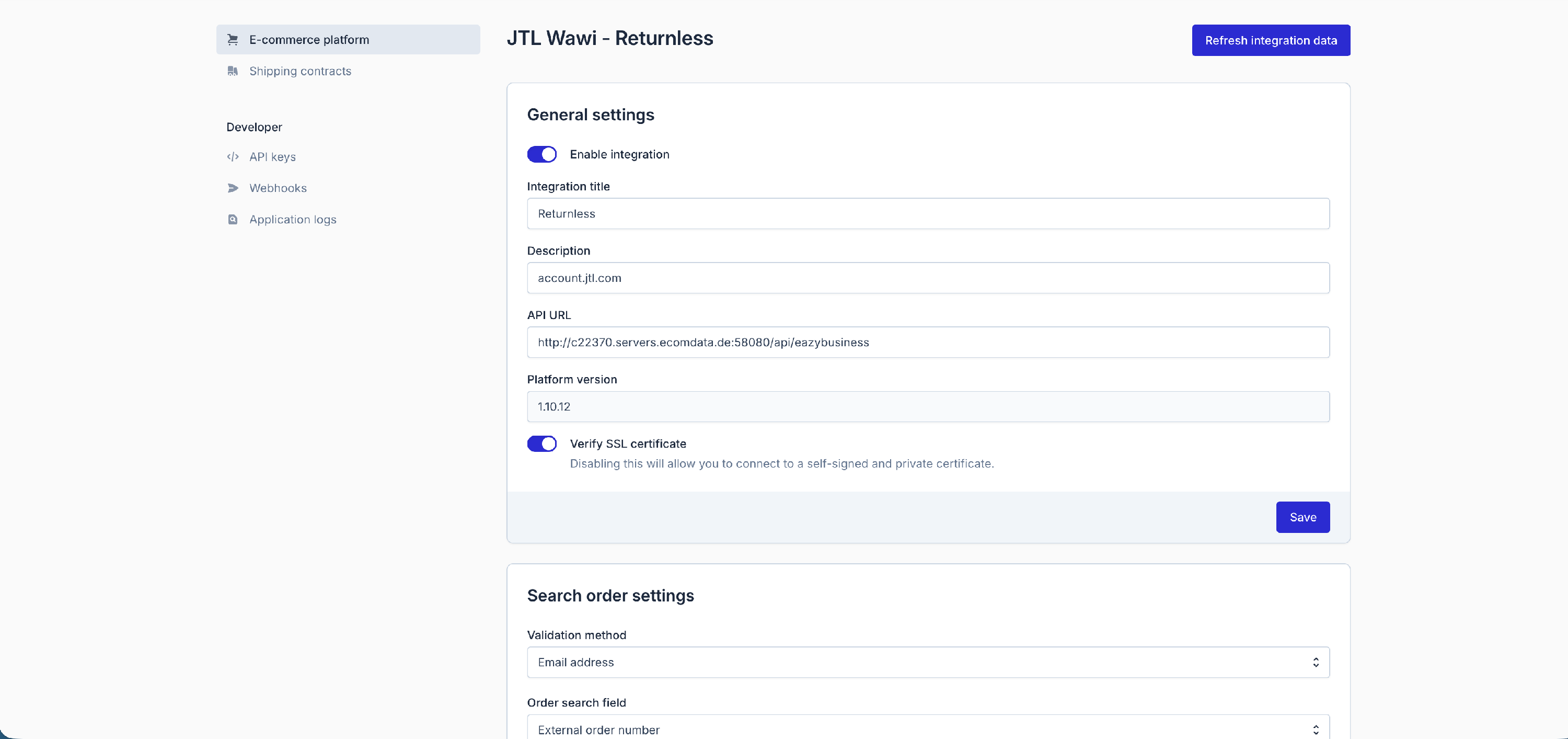Open the Validation method dropdown
Image resolution: width=1568 pixels, height=739 pixels.
(x=927, y=662)
